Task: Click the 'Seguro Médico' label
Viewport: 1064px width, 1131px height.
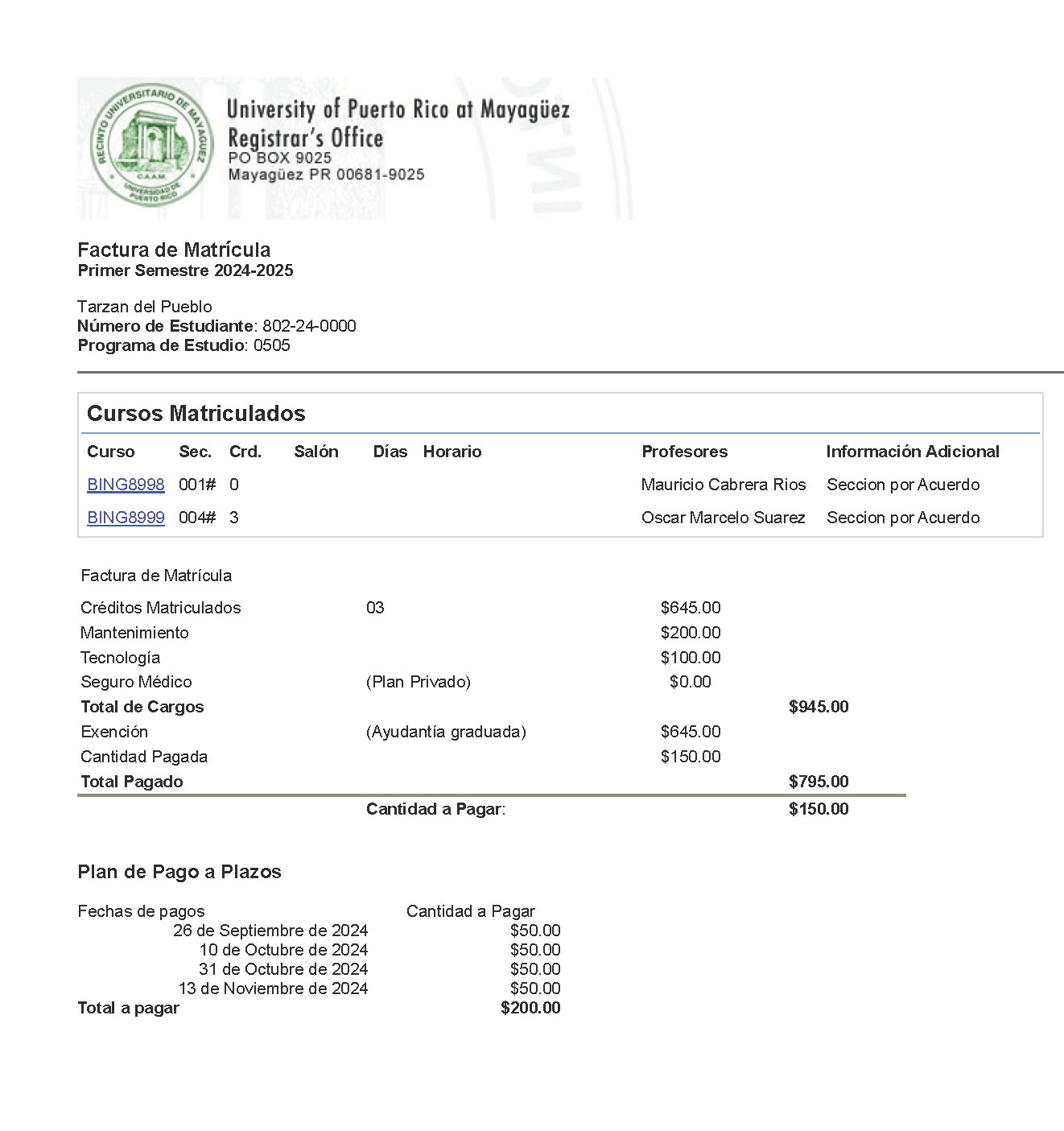Action: coord(136,682)
